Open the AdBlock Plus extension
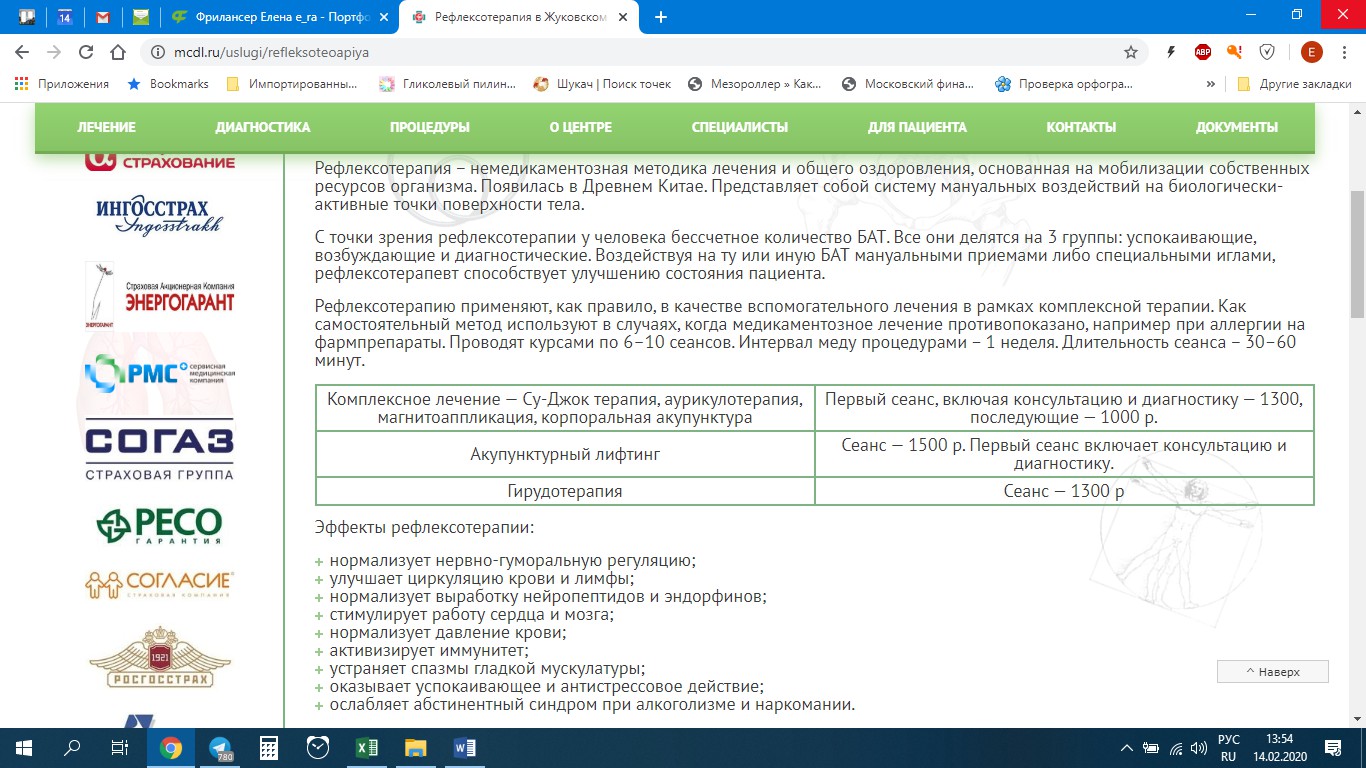Viewport: 1366px width, 768px height. 1203,52
